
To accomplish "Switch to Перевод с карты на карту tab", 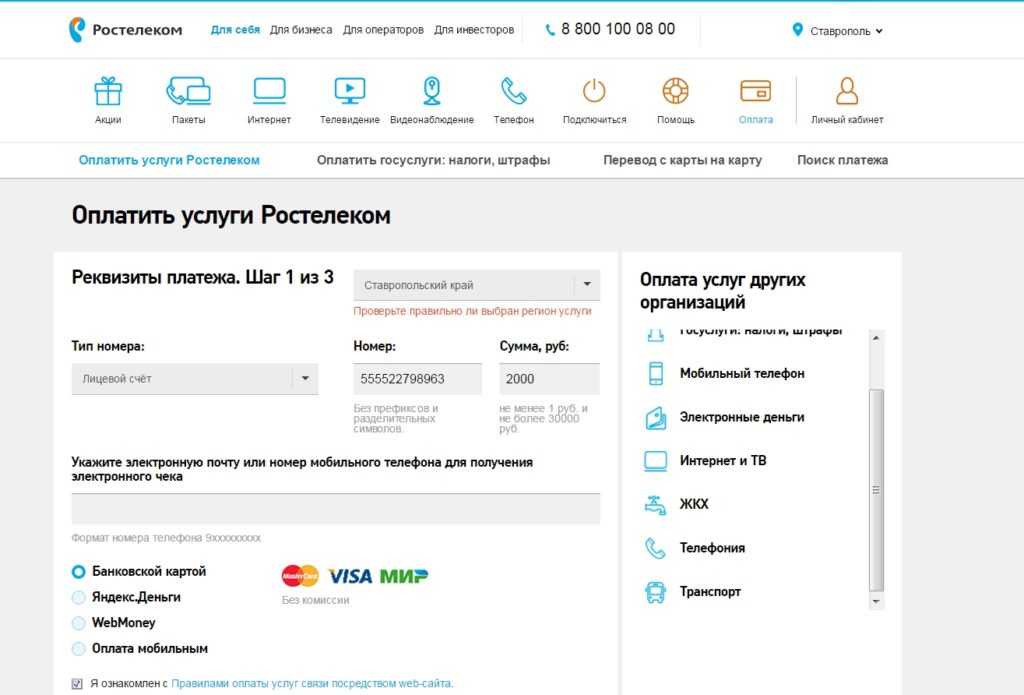I will coord(682,160).
